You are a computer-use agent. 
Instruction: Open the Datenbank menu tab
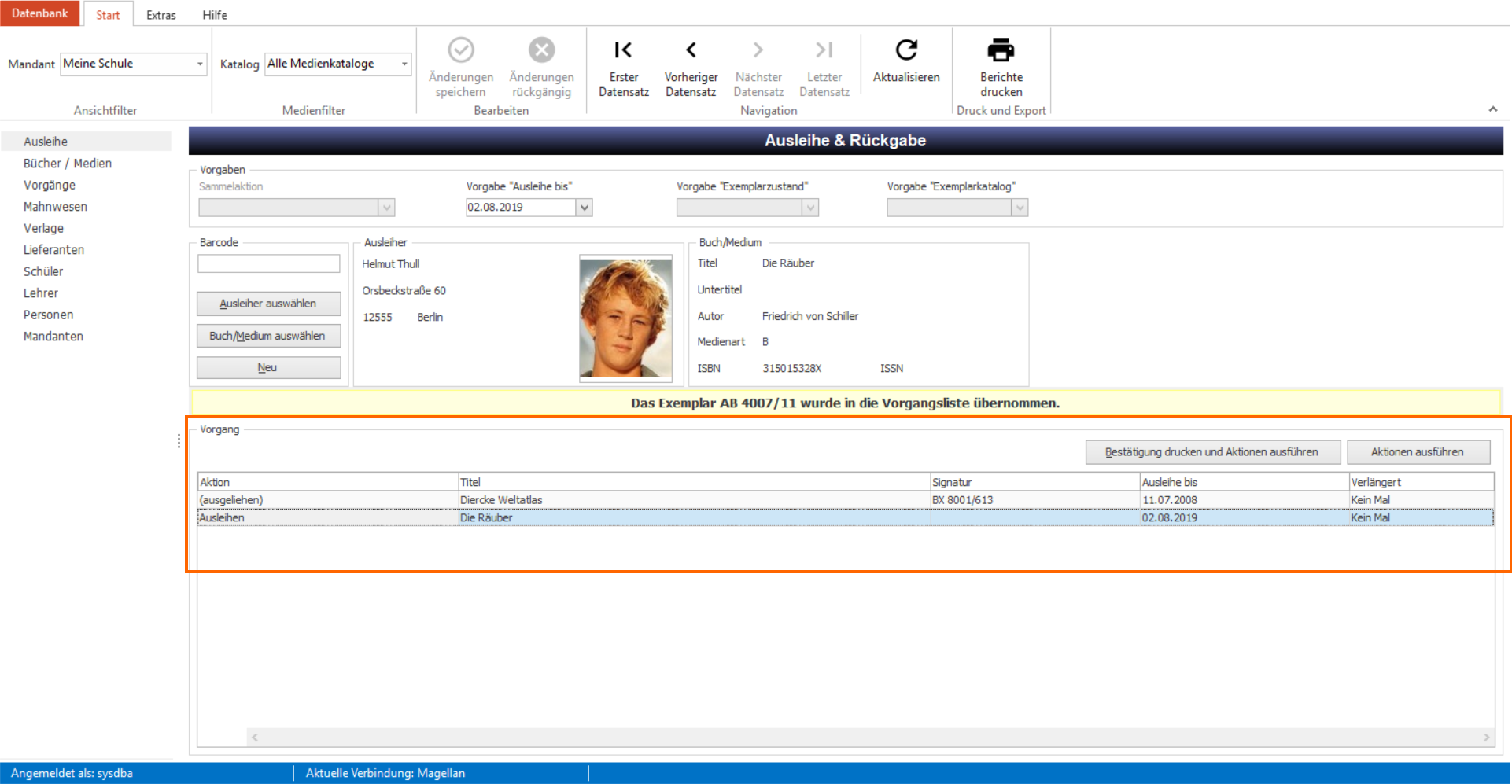pyautogui.click(x=40, y=13)
